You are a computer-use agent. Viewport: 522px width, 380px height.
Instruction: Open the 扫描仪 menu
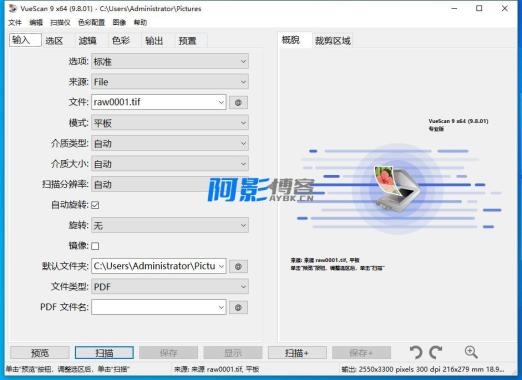point(60,23)
